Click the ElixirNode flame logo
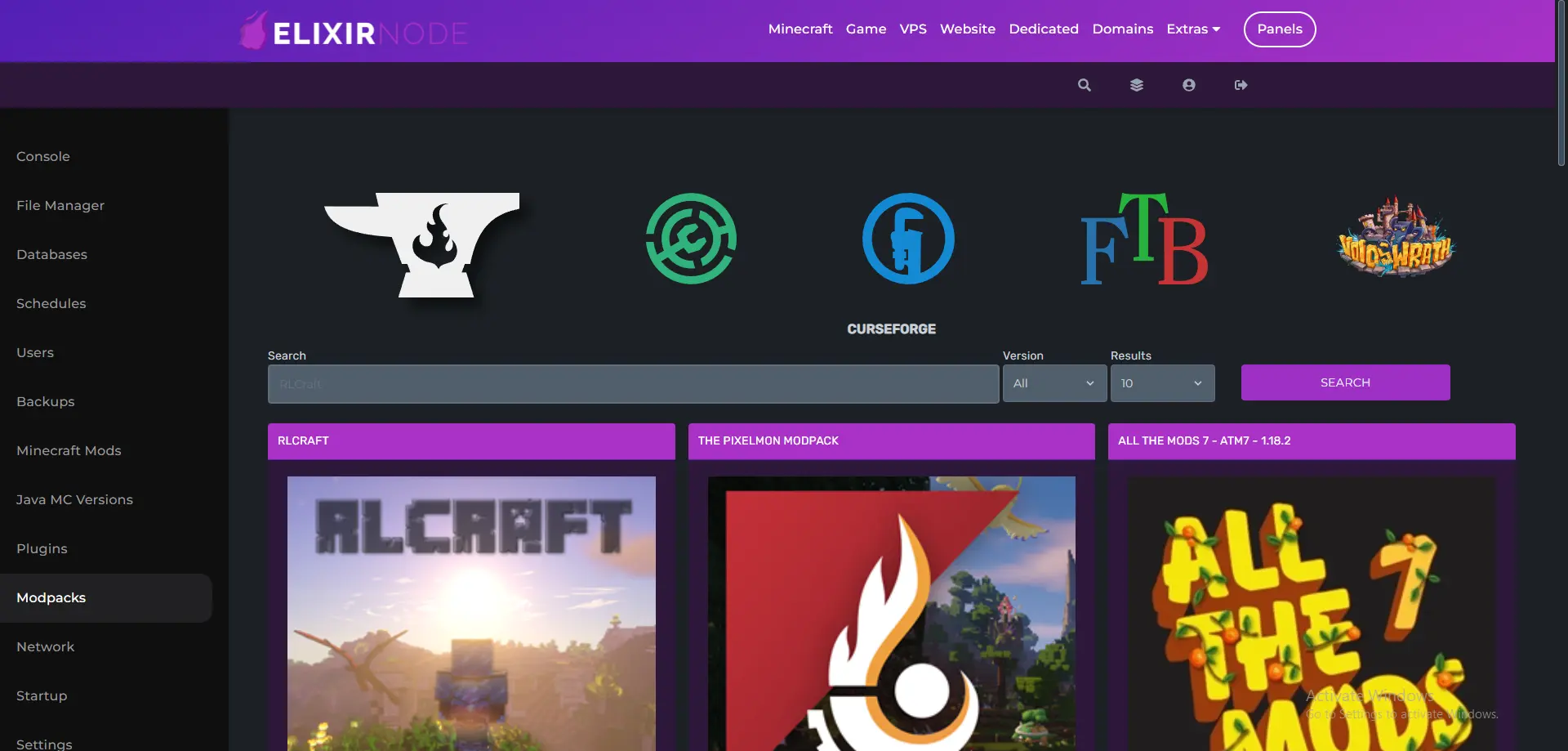The height and width of the screenshot is (751, 1568). point(254,29)
